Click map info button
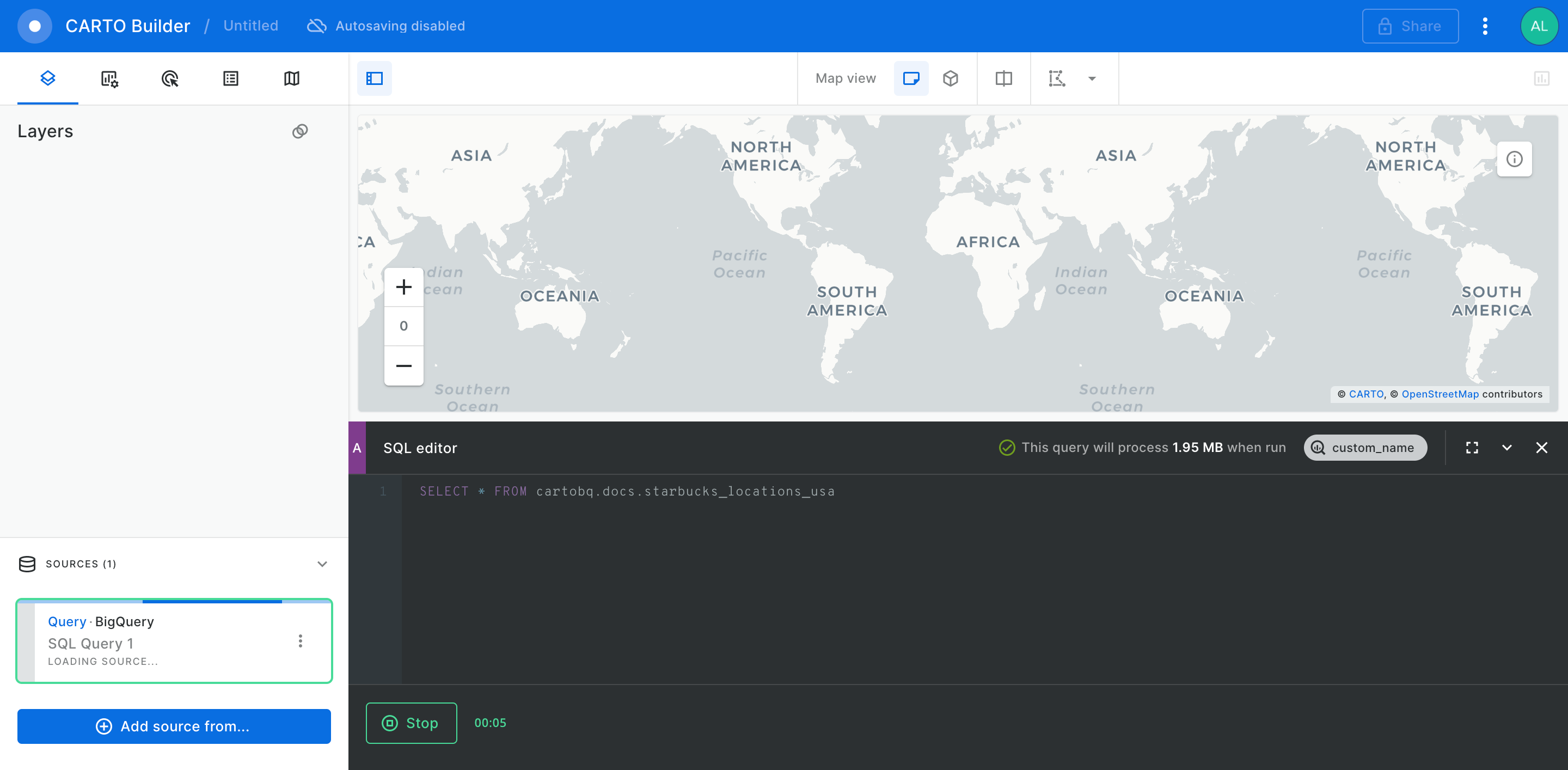Viewport: 1568px width, 770px height. (x=1514, y=160)
